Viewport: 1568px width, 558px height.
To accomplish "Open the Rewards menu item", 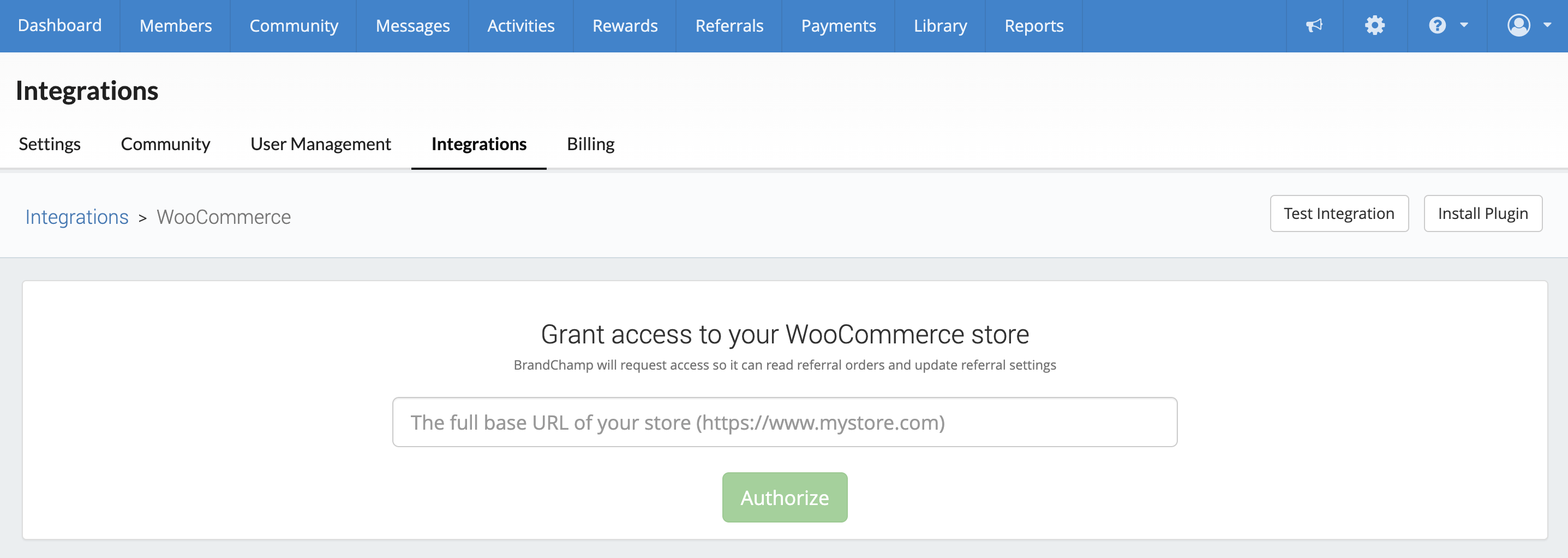I will point(625,26).
